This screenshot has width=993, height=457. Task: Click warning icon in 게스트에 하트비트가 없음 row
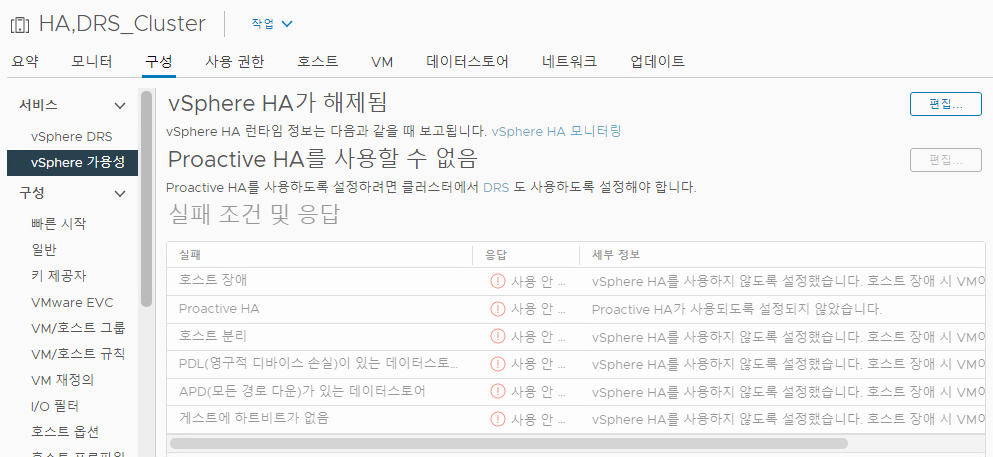coord(498,419)
